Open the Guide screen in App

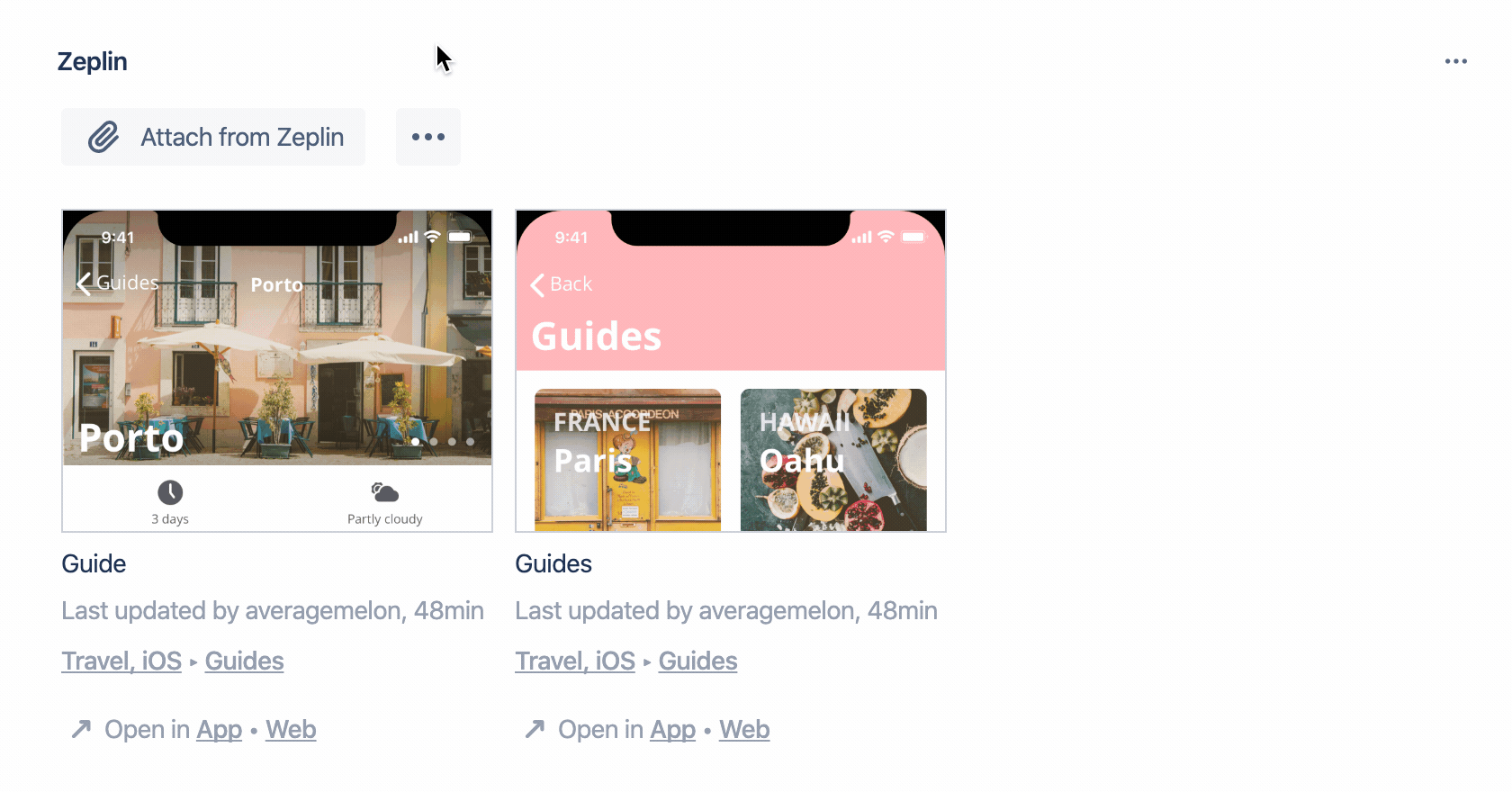click(x=219, y=729)
